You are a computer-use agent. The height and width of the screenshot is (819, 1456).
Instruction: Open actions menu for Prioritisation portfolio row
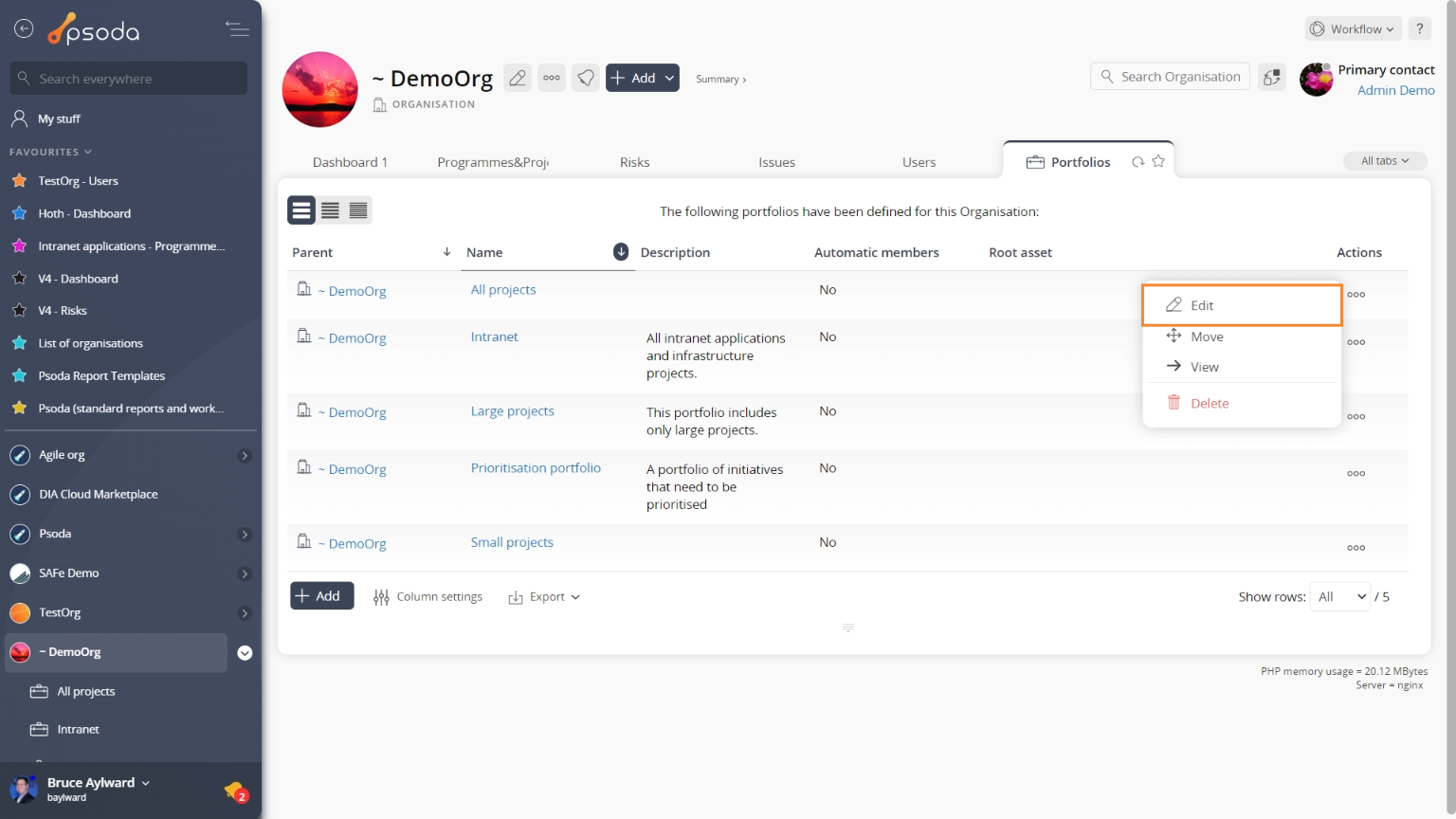[1356, 473]
